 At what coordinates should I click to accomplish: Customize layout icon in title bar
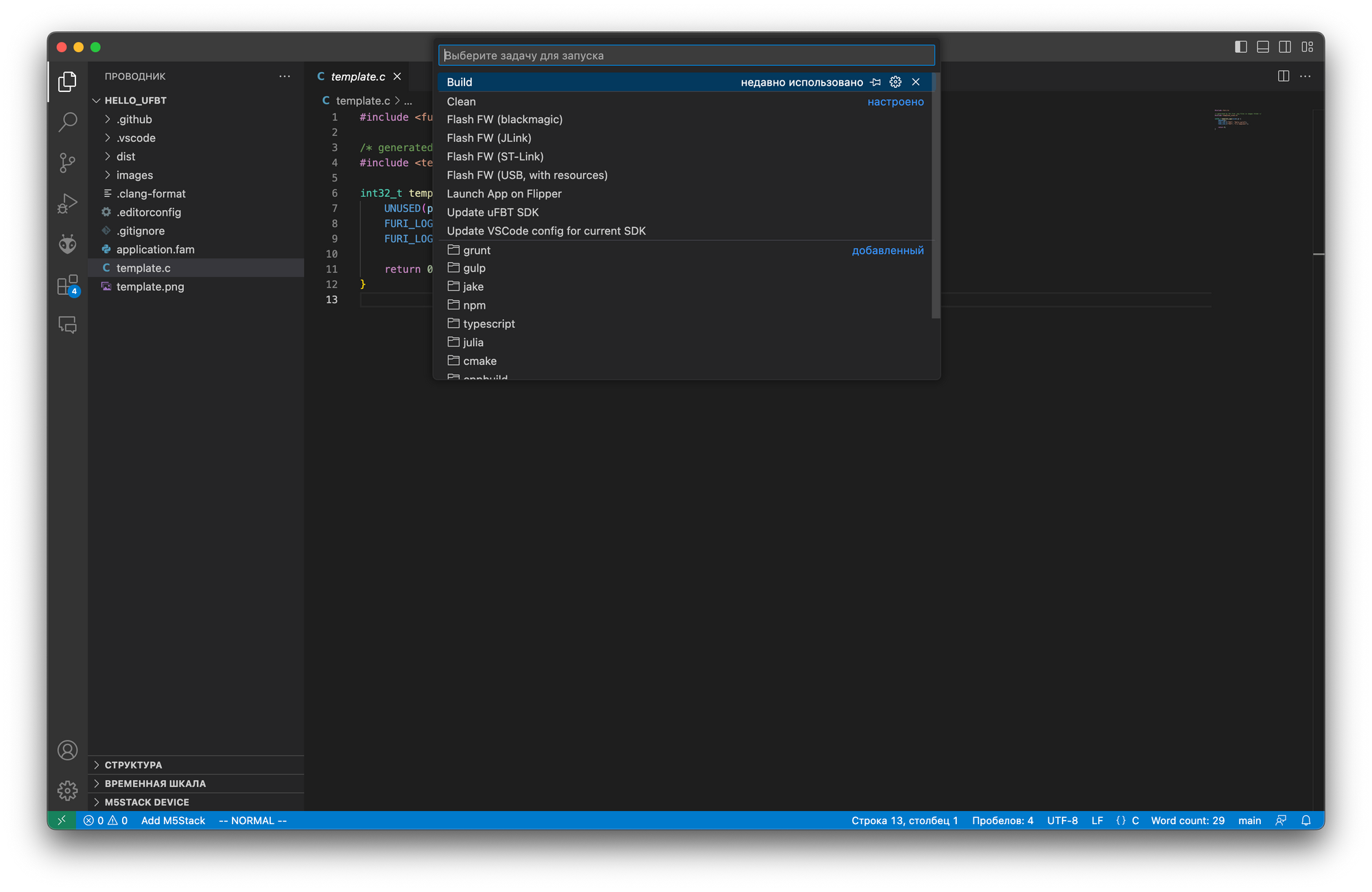point(1308,47)
